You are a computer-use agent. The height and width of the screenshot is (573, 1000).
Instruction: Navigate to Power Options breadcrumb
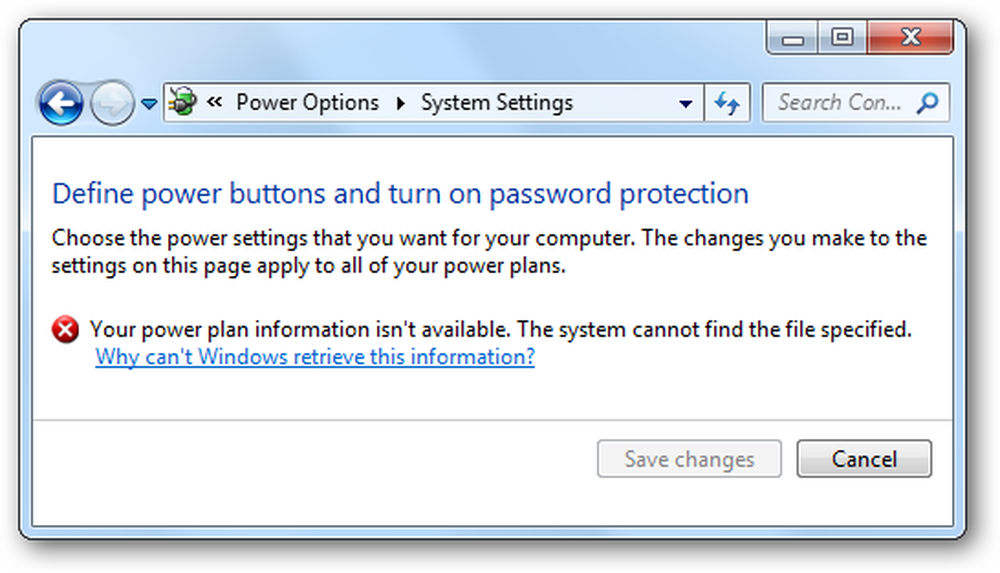click(x=307, y=102)
